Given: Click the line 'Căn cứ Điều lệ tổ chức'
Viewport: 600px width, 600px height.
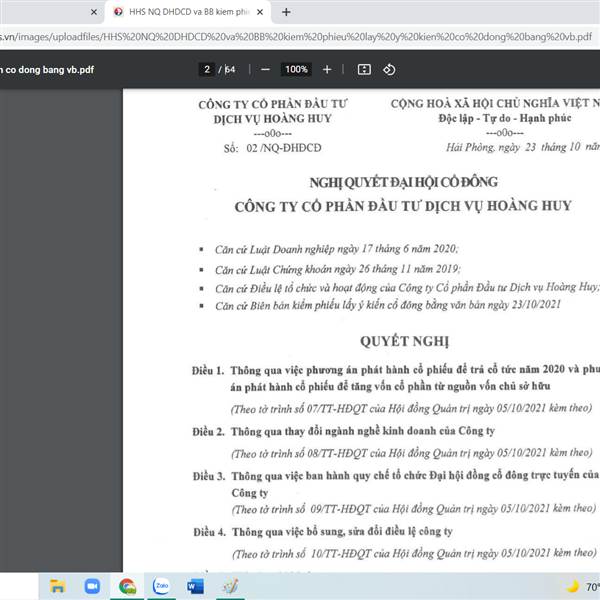Looking at the screenshot, I should pyautogui.click(x=407, y=287).
